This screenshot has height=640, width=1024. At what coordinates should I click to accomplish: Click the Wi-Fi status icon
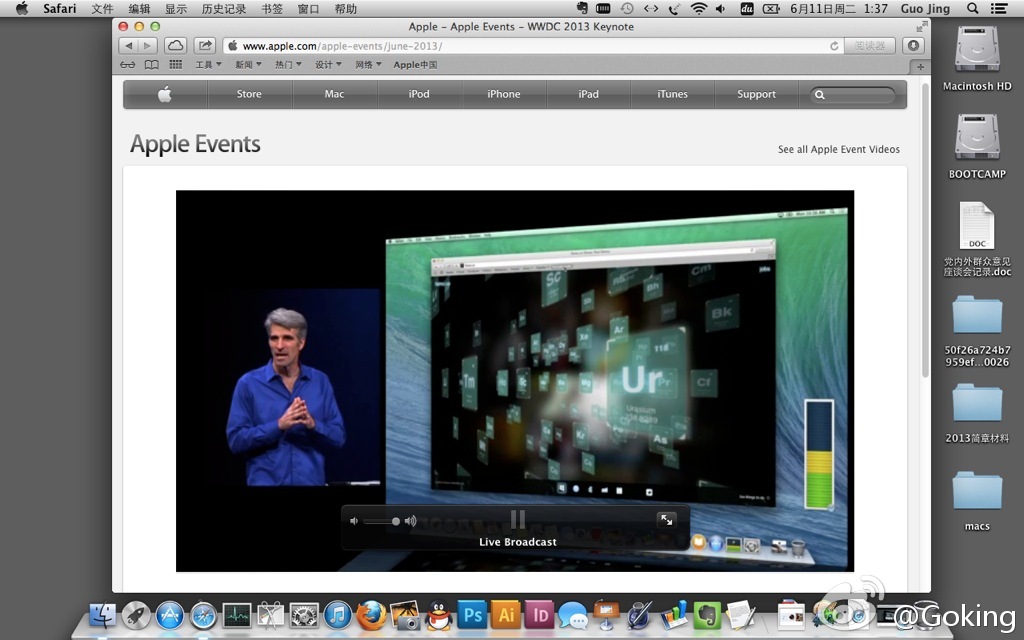point(699,8)
